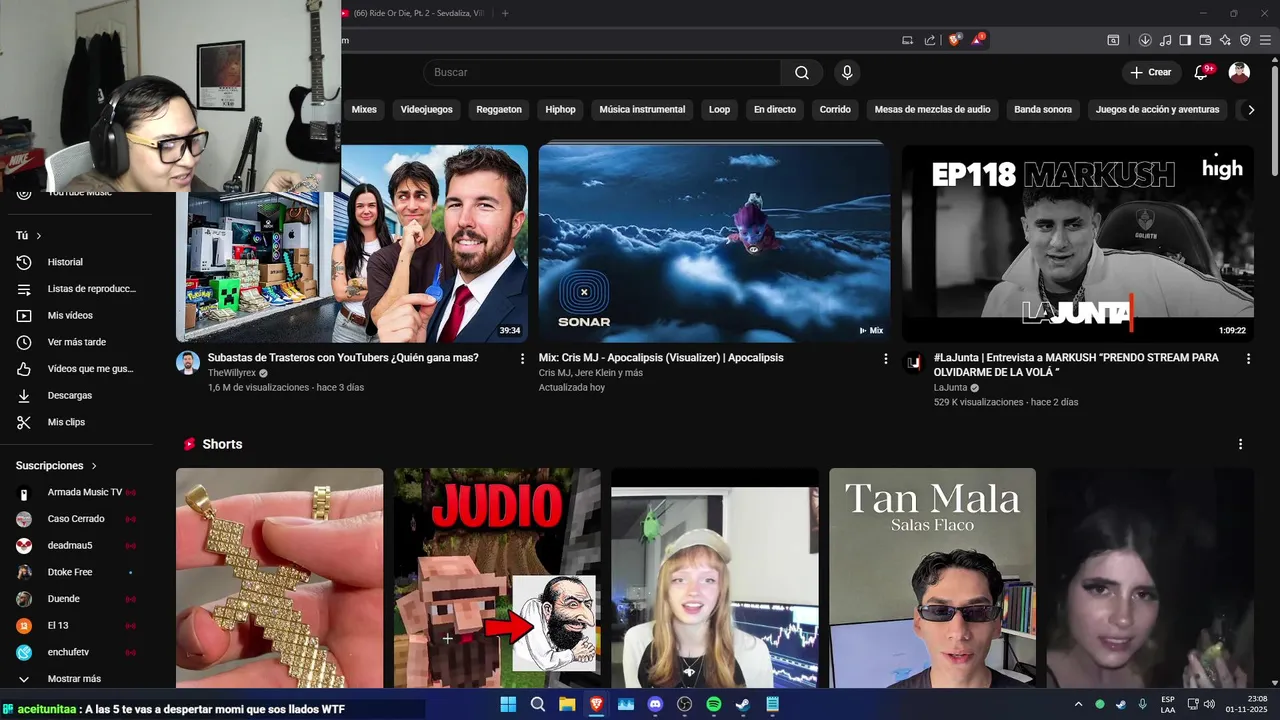Open Brave Wallet icon in toolbar
This screenshot has width=1280, height=720.
(1205, 40)
